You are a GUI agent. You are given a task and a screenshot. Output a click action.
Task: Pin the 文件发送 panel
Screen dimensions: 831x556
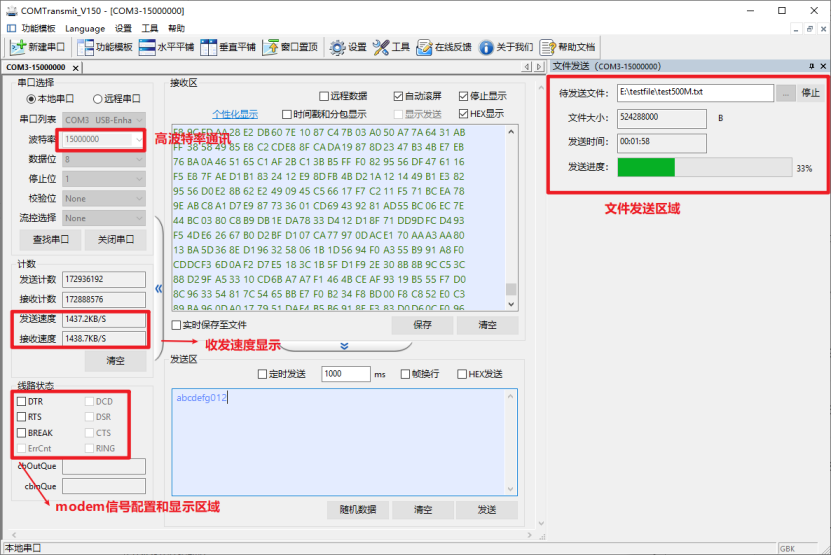point(811,66)
